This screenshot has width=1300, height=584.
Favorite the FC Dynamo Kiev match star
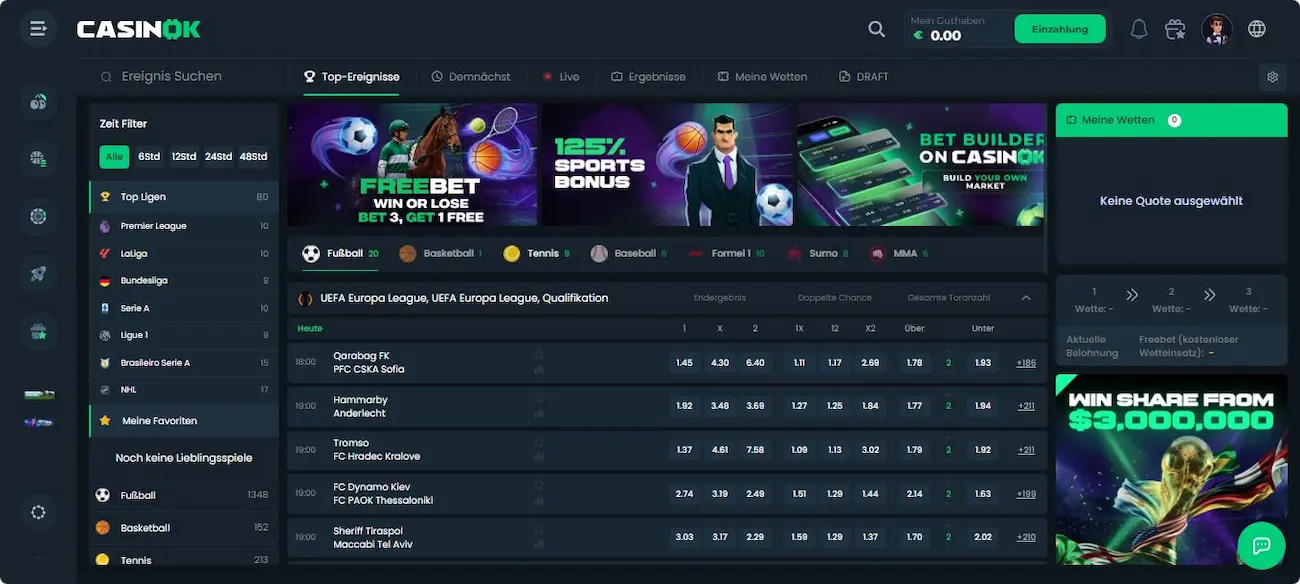[539, 485]
